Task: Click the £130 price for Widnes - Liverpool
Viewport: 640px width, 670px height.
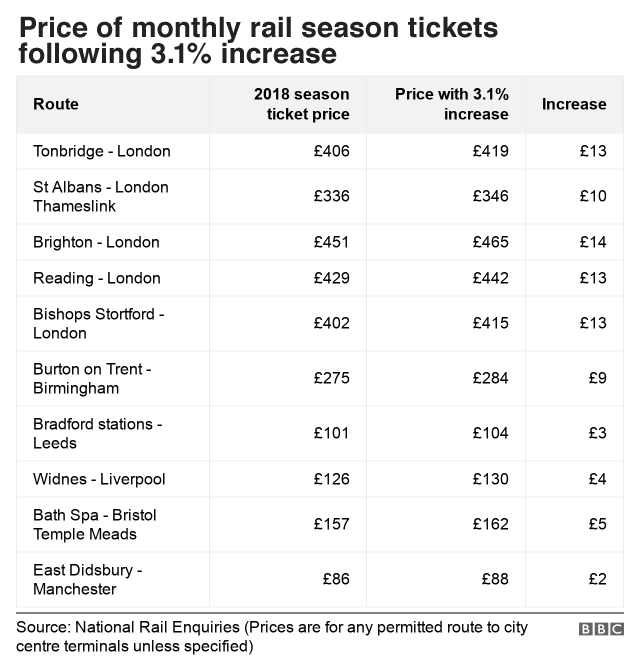Action: click(490, 479)
